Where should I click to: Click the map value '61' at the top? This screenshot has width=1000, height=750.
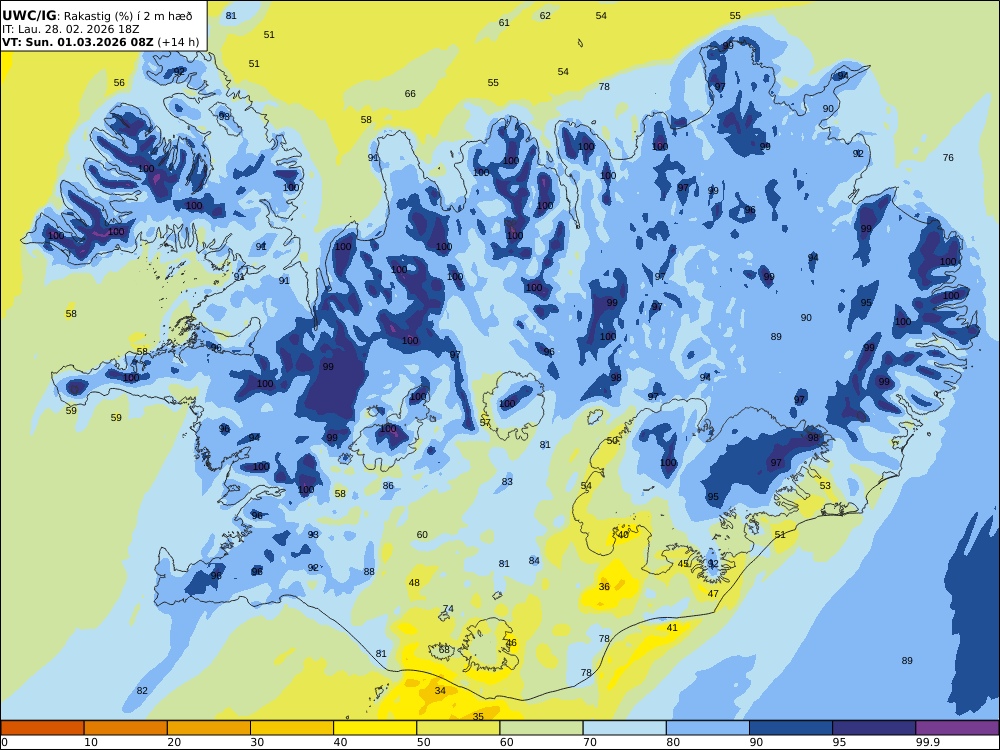click(x=504, y=23)
